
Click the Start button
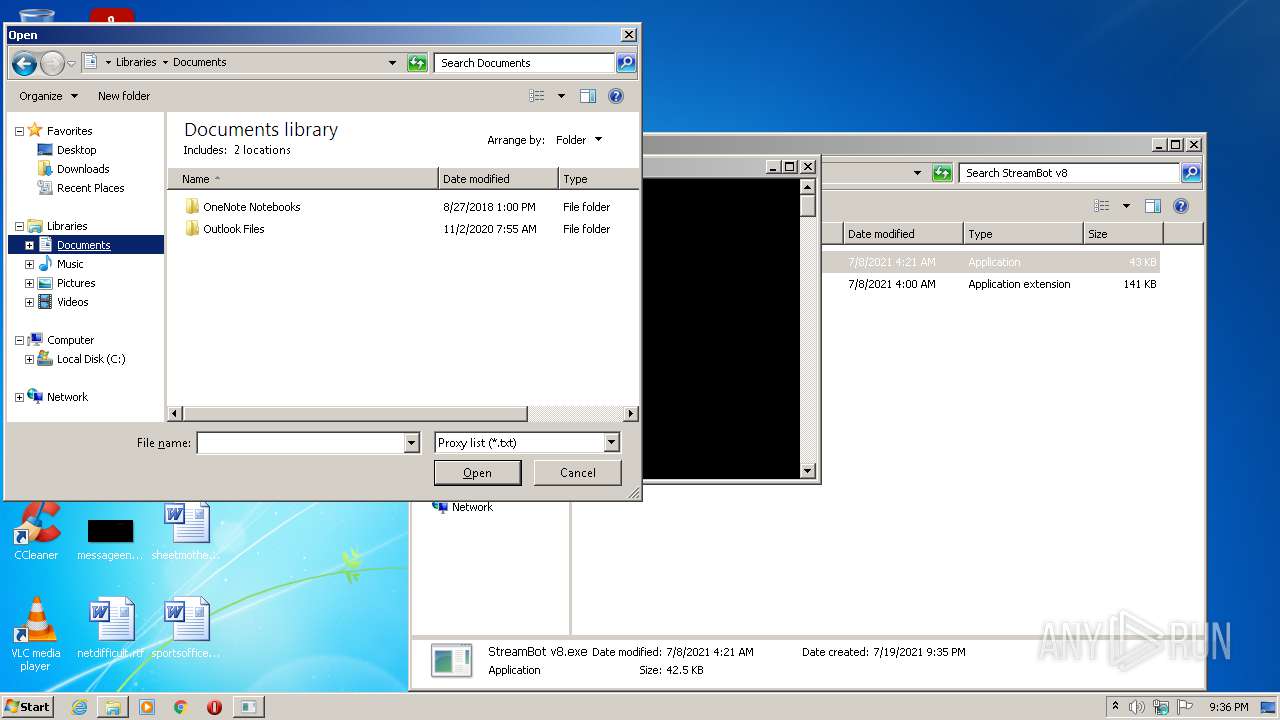click(x=27, y=706)
